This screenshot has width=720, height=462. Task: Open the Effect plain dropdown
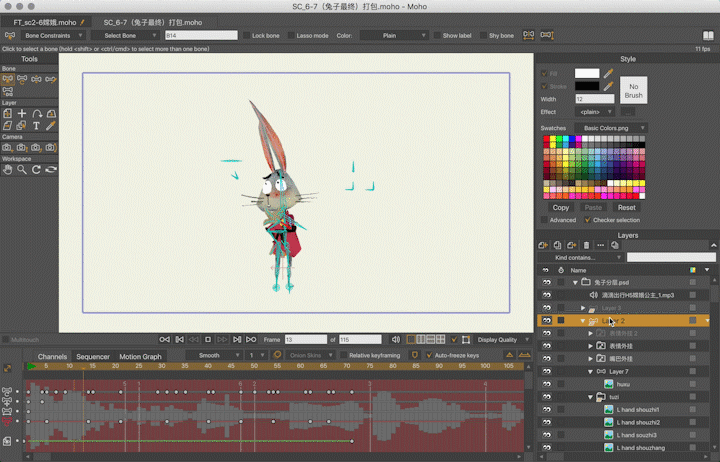pos(595,112)
